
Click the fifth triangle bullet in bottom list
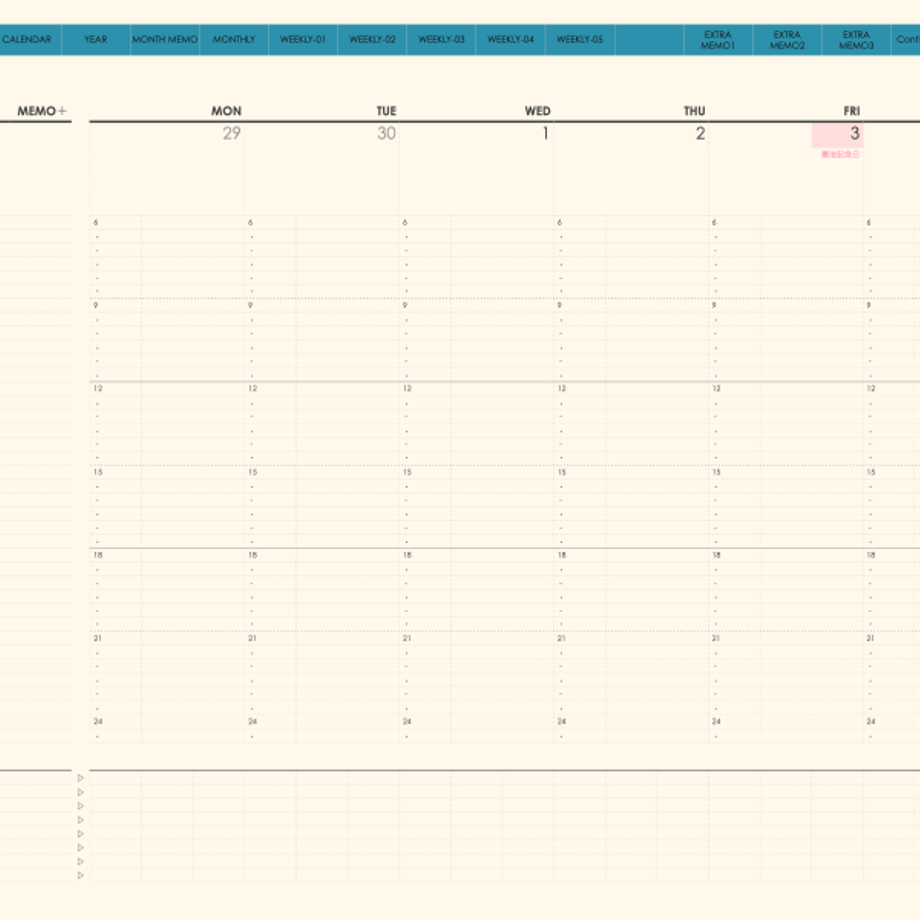coord(80,834)
